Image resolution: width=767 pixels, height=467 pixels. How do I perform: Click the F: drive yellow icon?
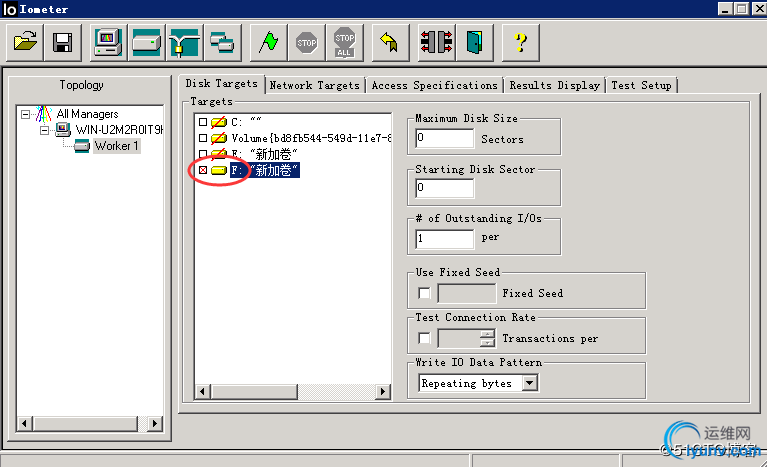(x=219, y=170)
